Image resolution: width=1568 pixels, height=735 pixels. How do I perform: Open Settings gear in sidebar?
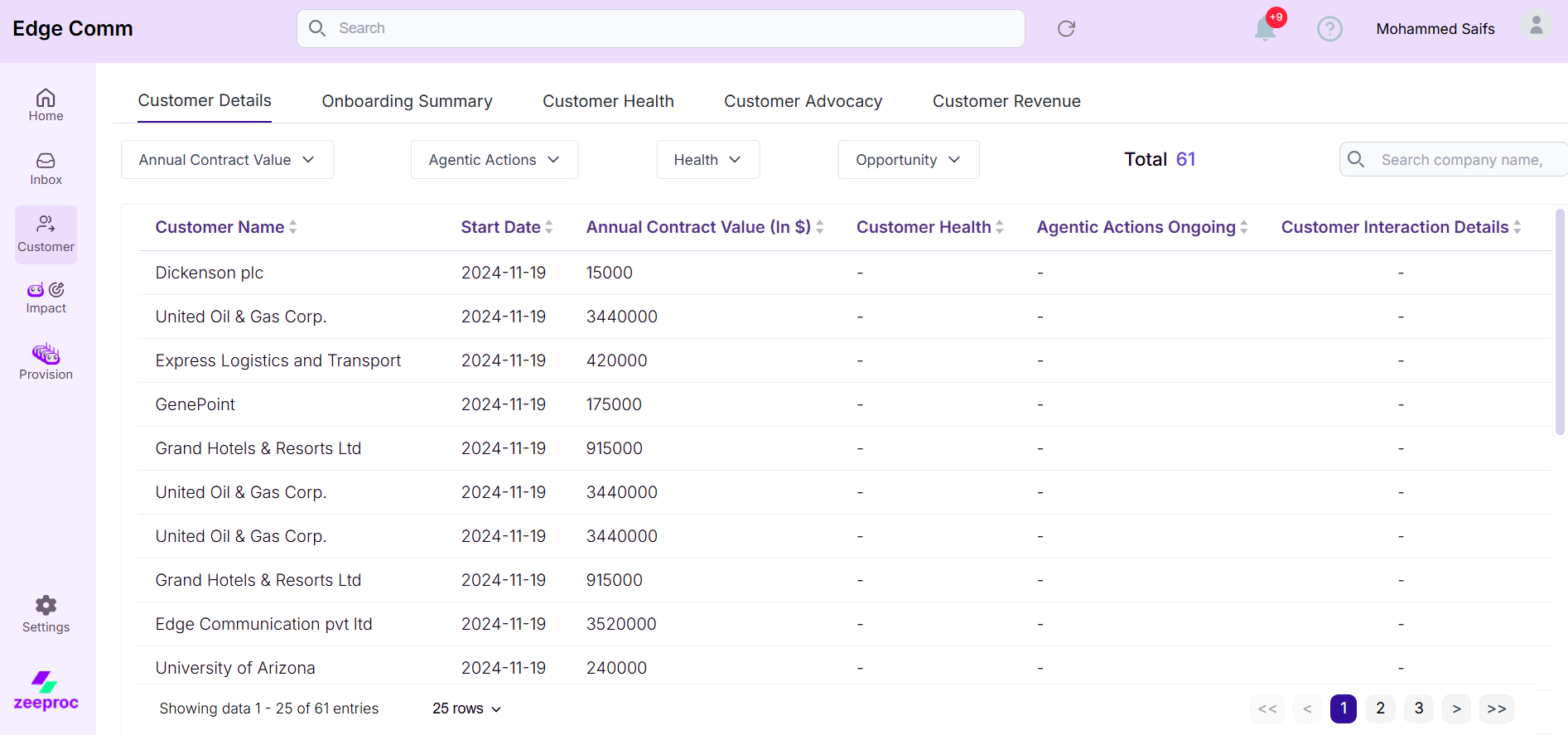coord(46,614)
